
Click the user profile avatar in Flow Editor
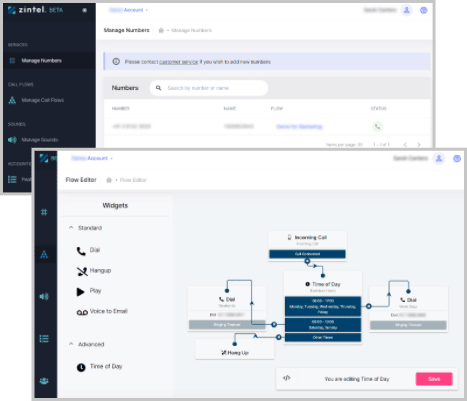(439, 159)
